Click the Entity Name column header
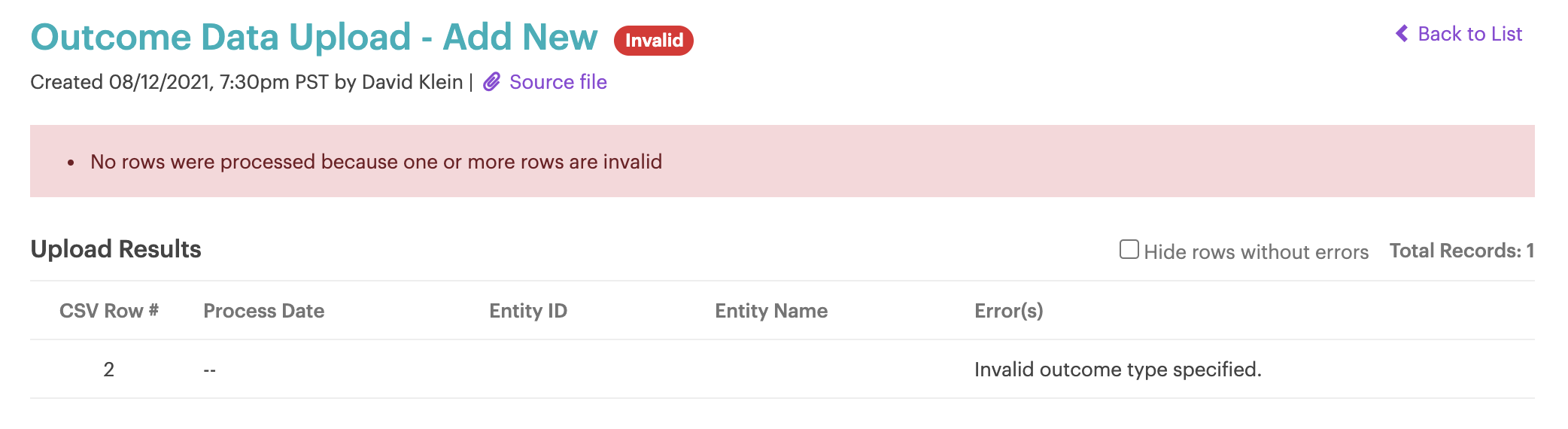 click(x=770, y=311)
